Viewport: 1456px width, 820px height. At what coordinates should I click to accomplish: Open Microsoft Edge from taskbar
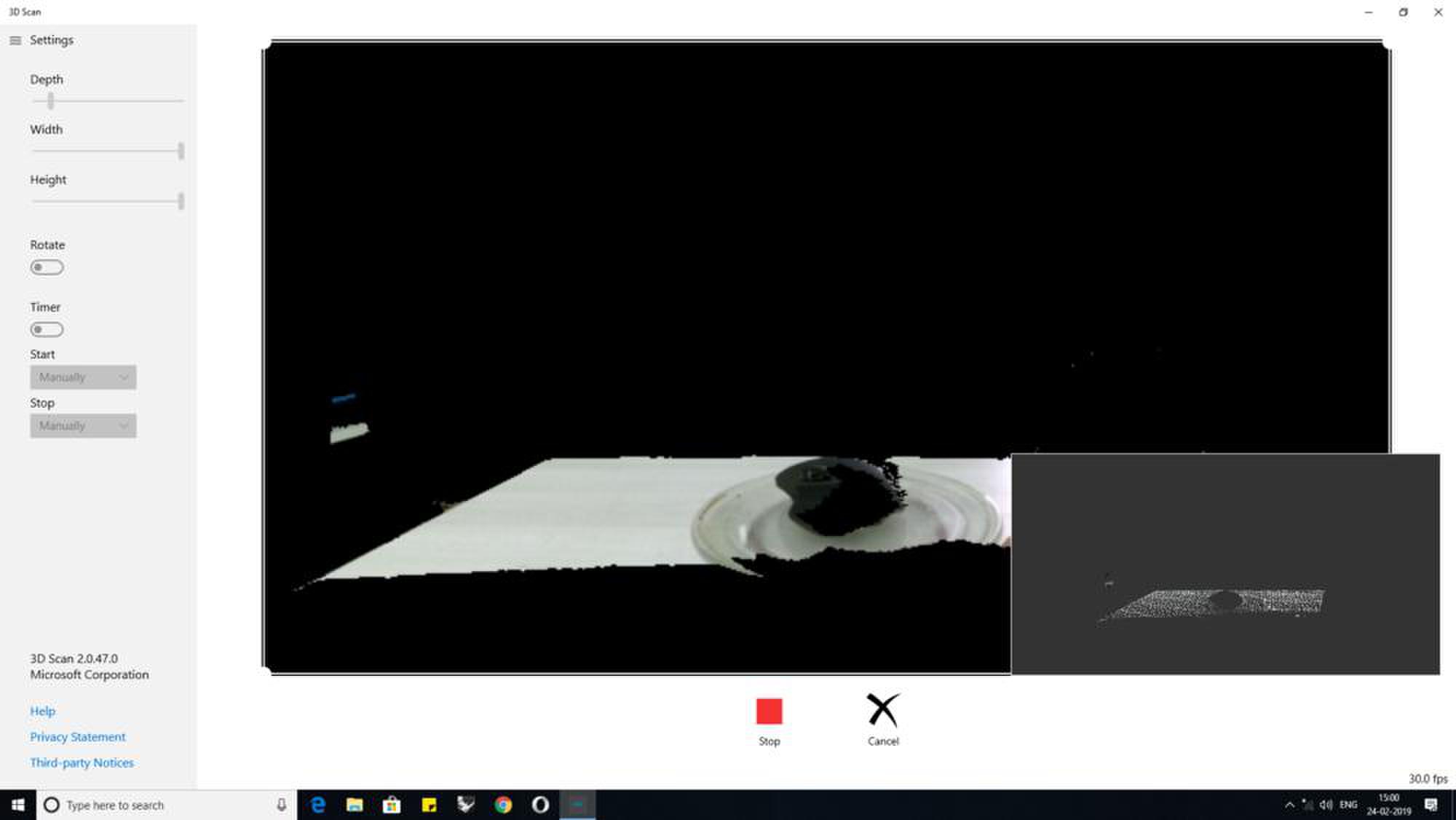317,805
